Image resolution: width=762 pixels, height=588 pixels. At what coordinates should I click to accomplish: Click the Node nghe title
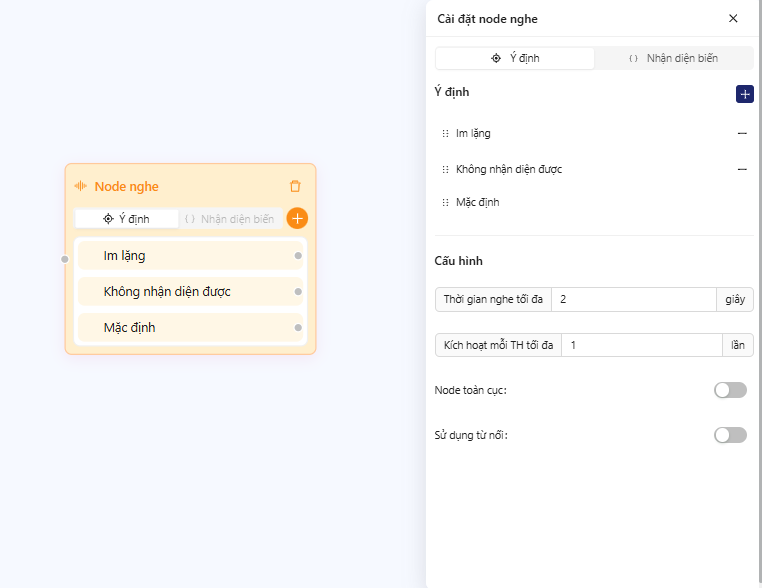(x=126, y=187)
